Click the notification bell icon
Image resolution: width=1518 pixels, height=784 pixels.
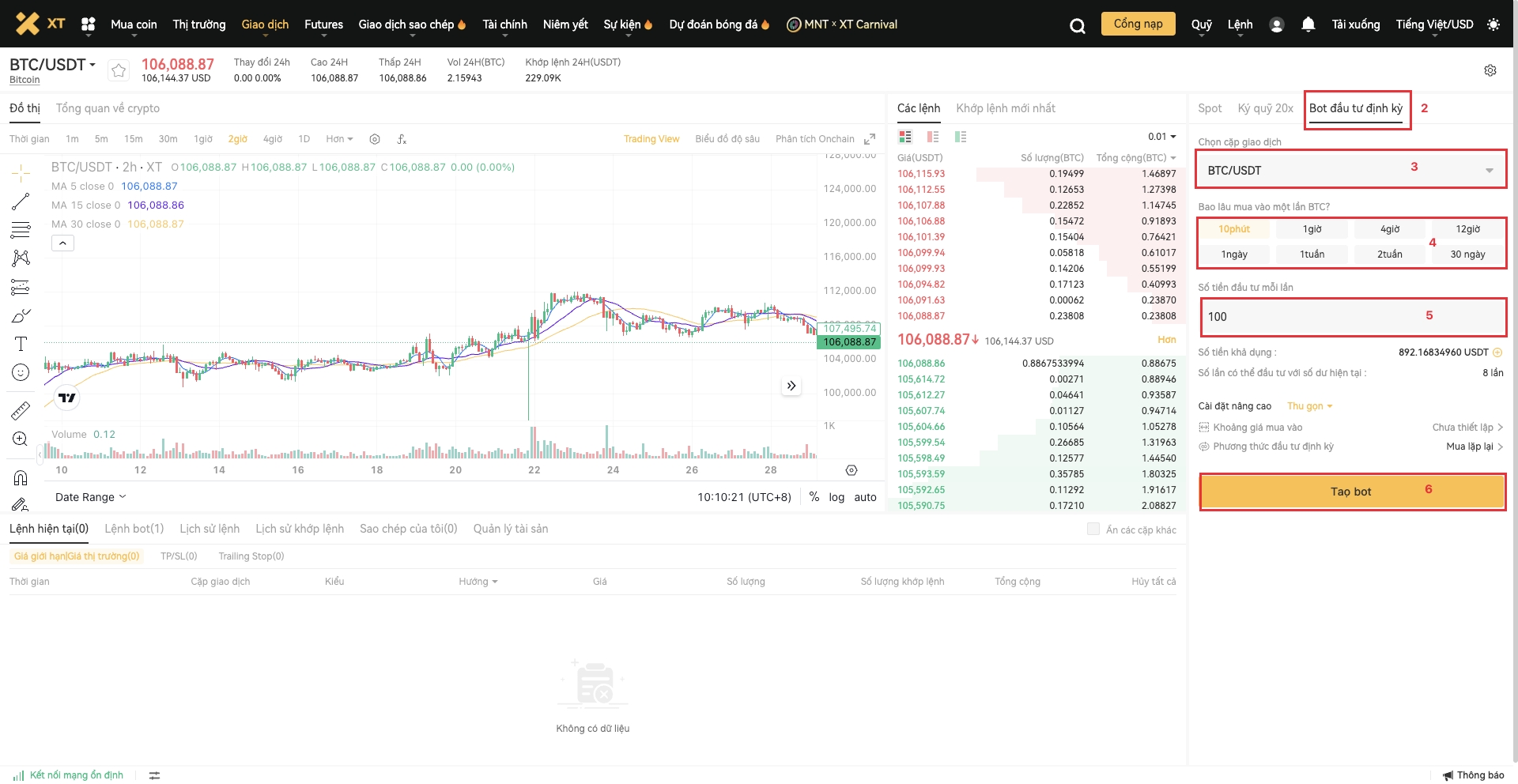1308,24
